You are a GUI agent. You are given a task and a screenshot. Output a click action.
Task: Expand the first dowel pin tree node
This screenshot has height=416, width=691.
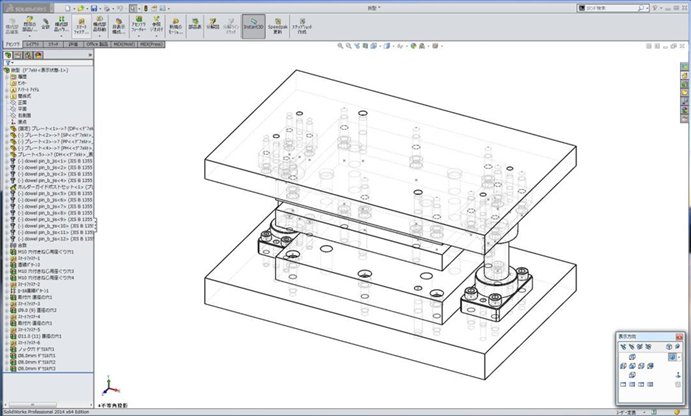(x=6, y=160)
